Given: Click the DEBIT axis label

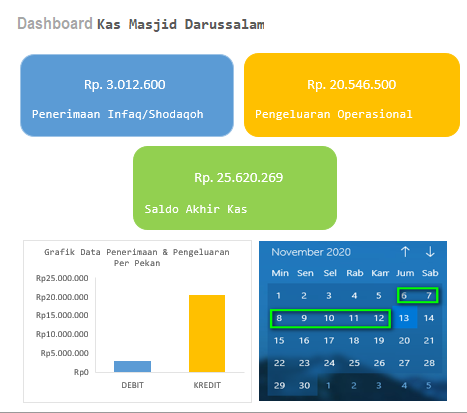Looking at the screenshot, I should coord(132,385).
